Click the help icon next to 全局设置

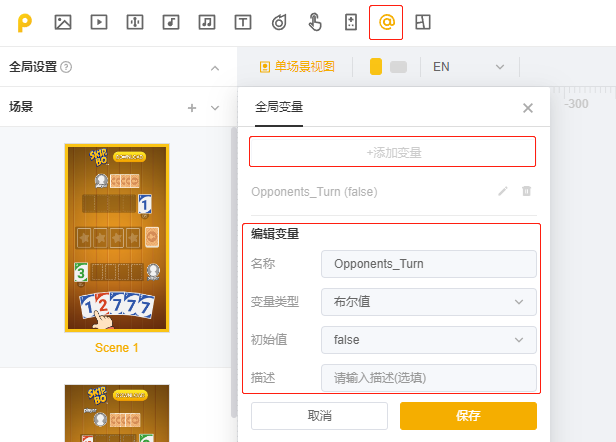click(66, 67)
